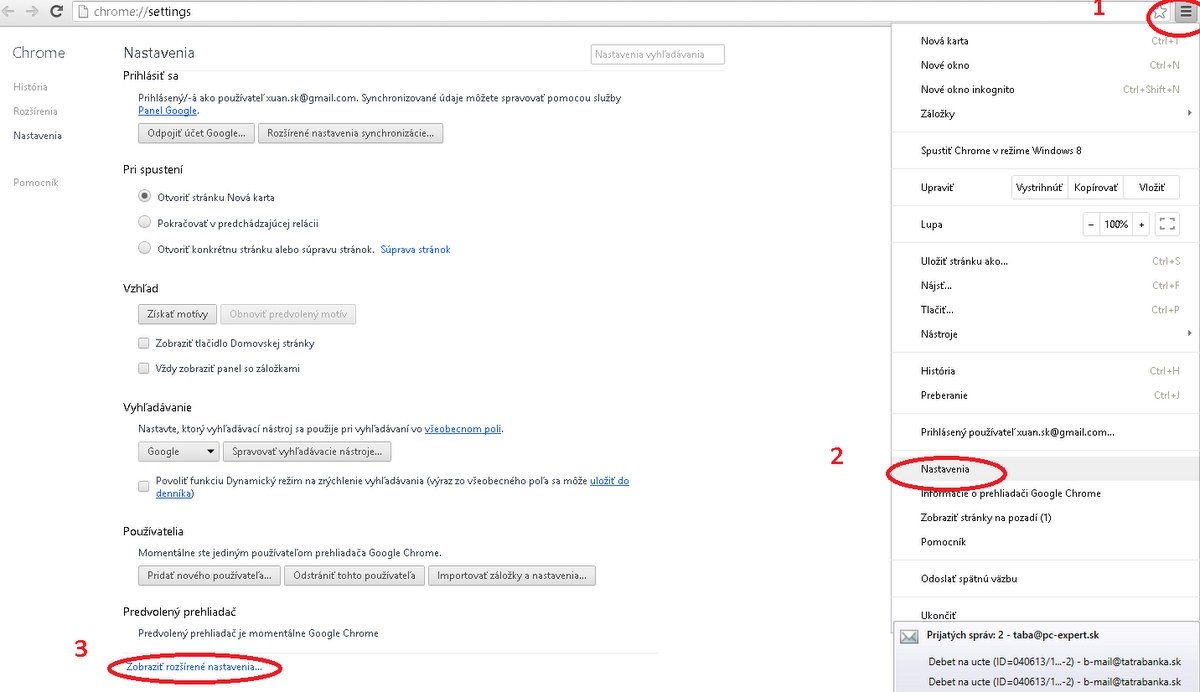Increase zoom with the plus button

click(1141, 224)
